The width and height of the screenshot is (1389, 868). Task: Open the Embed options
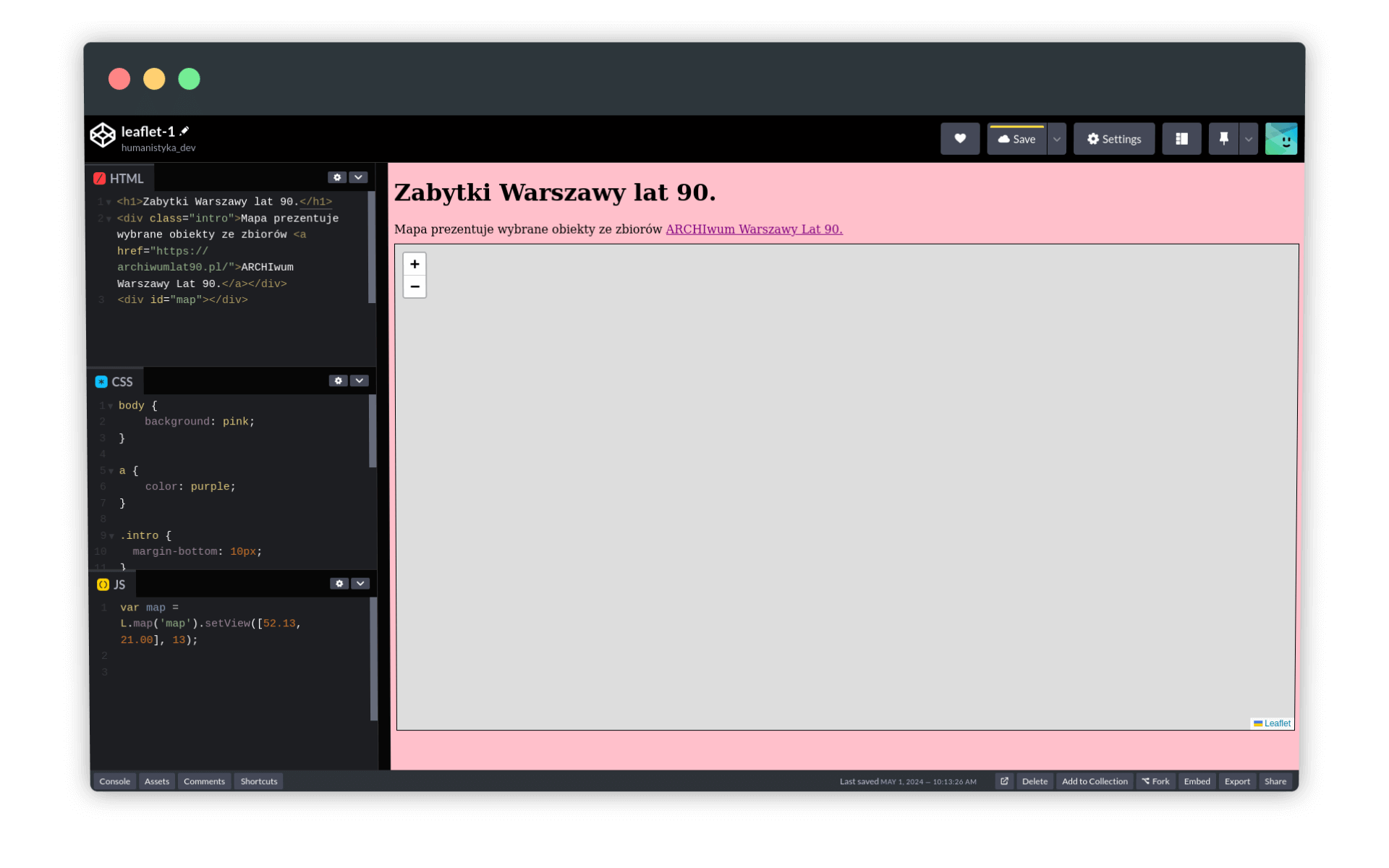click(1197, 781)
